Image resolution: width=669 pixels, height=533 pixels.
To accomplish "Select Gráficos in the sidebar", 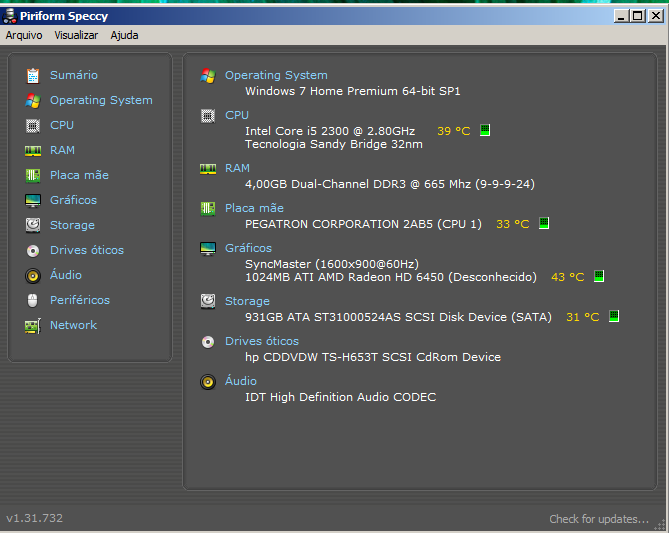I will [73, 200].
